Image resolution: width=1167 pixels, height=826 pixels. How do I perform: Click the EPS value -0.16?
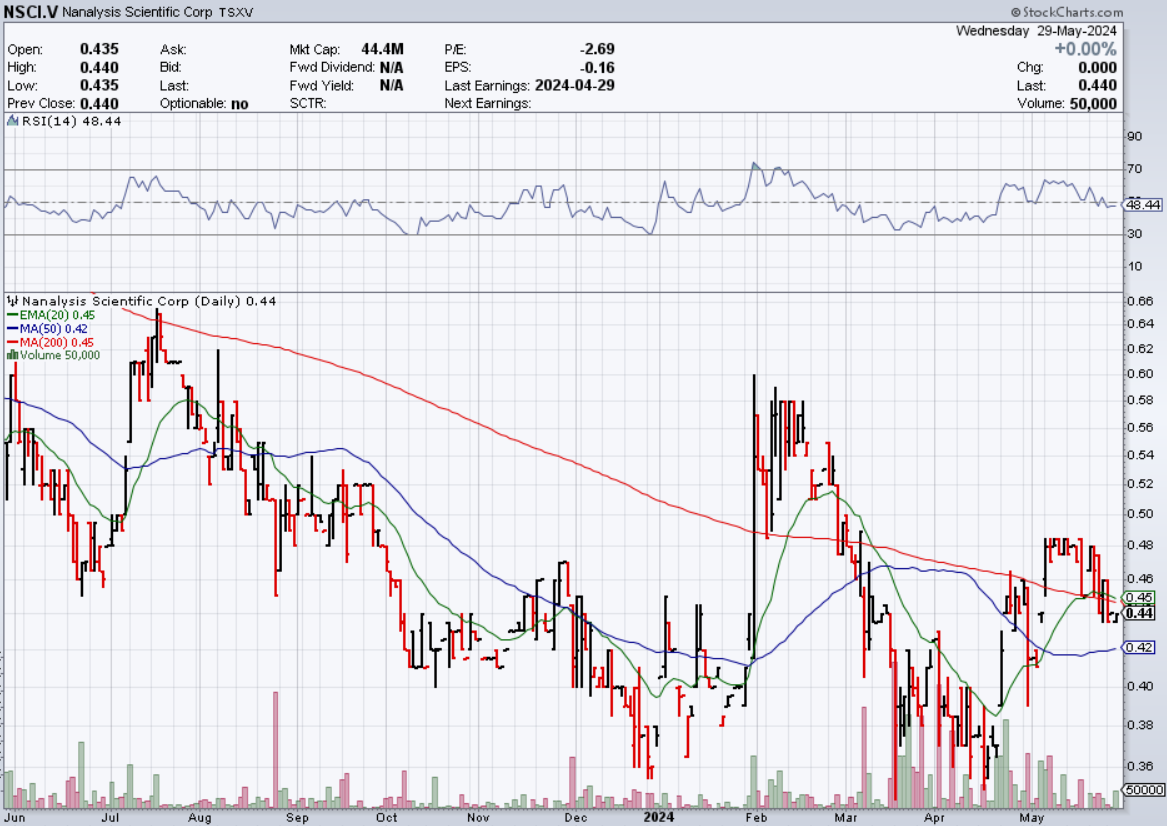click(597, 67)
